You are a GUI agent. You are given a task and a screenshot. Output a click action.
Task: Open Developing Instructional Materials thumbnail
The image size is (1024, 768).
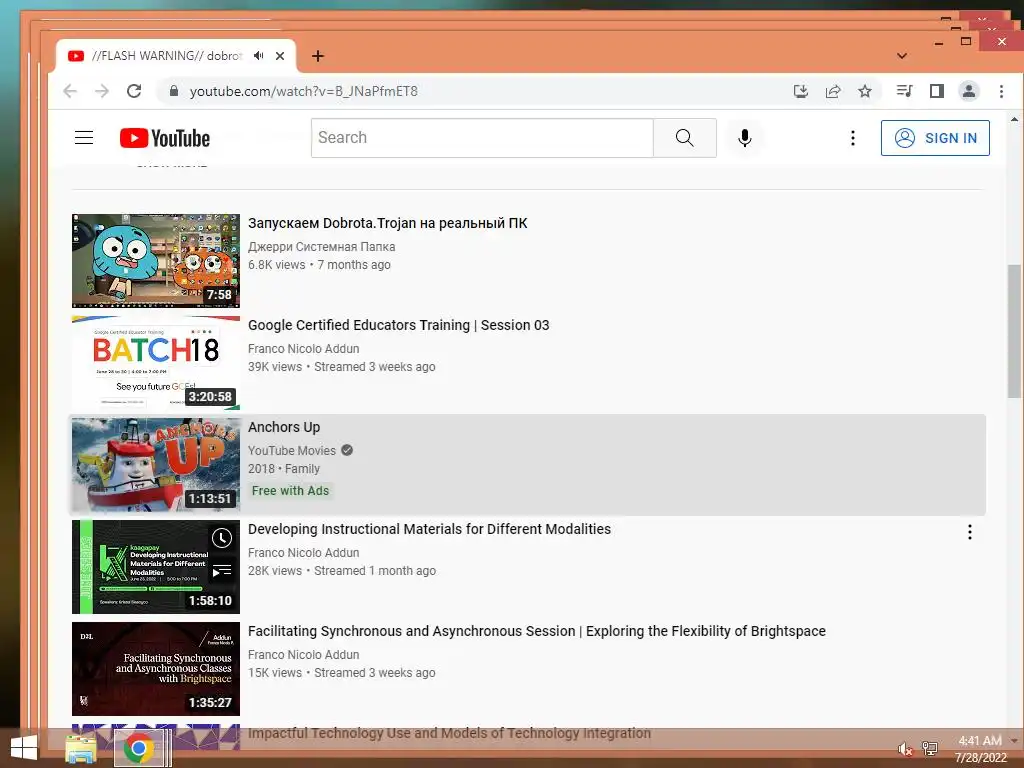155,566
